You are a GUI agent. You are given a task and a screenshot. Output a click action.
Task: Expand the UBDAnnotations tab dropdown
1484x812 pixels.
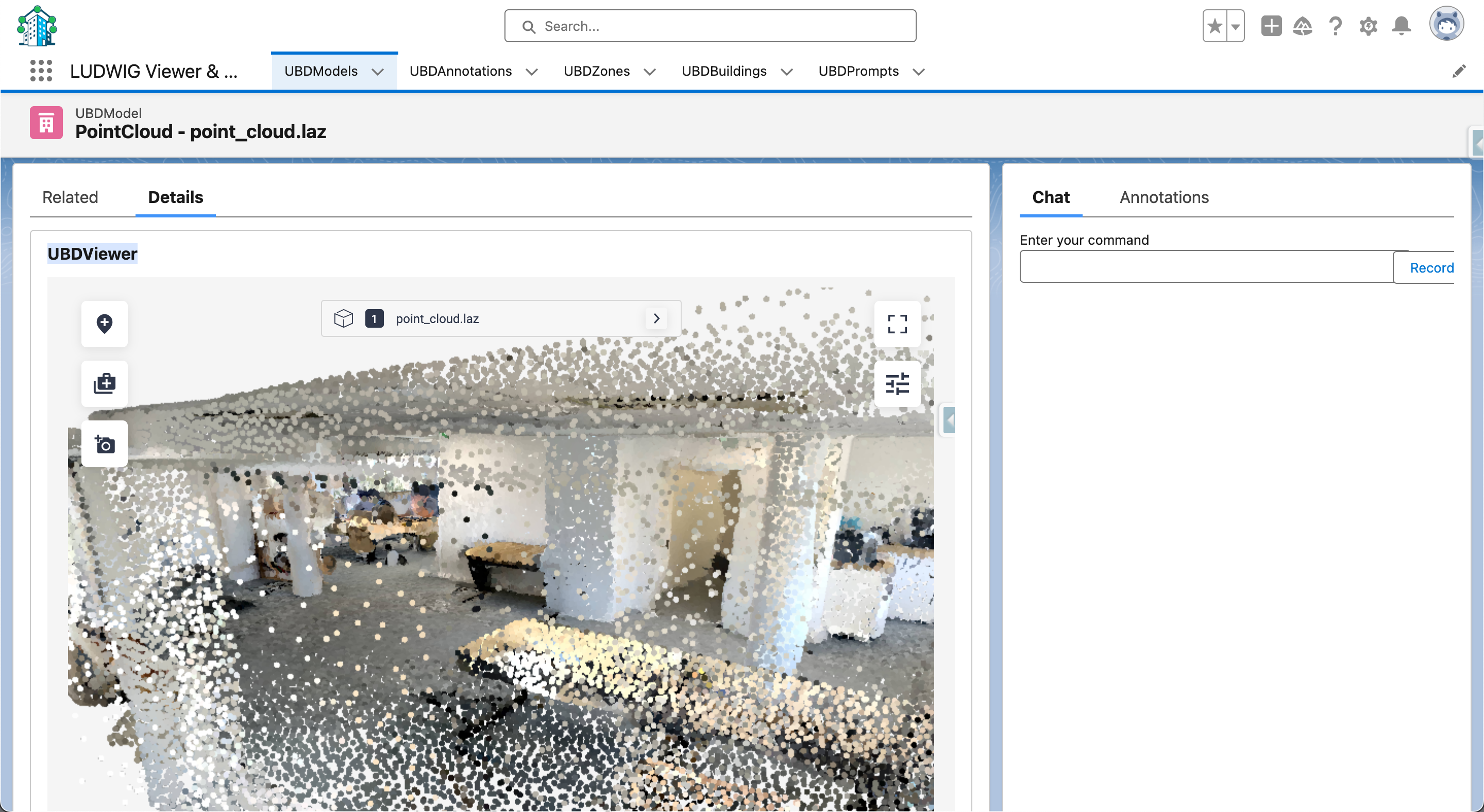point(532,72)
